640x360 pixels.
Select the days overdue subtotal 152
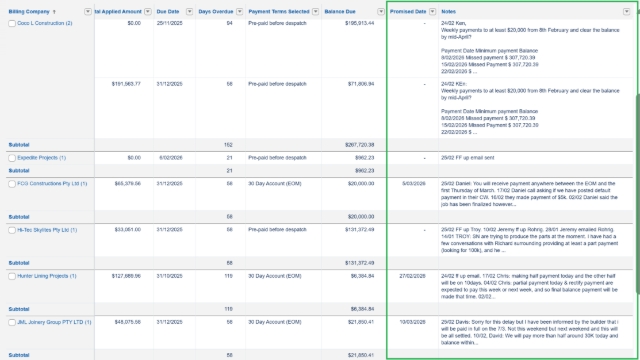(x=228, y=144)
